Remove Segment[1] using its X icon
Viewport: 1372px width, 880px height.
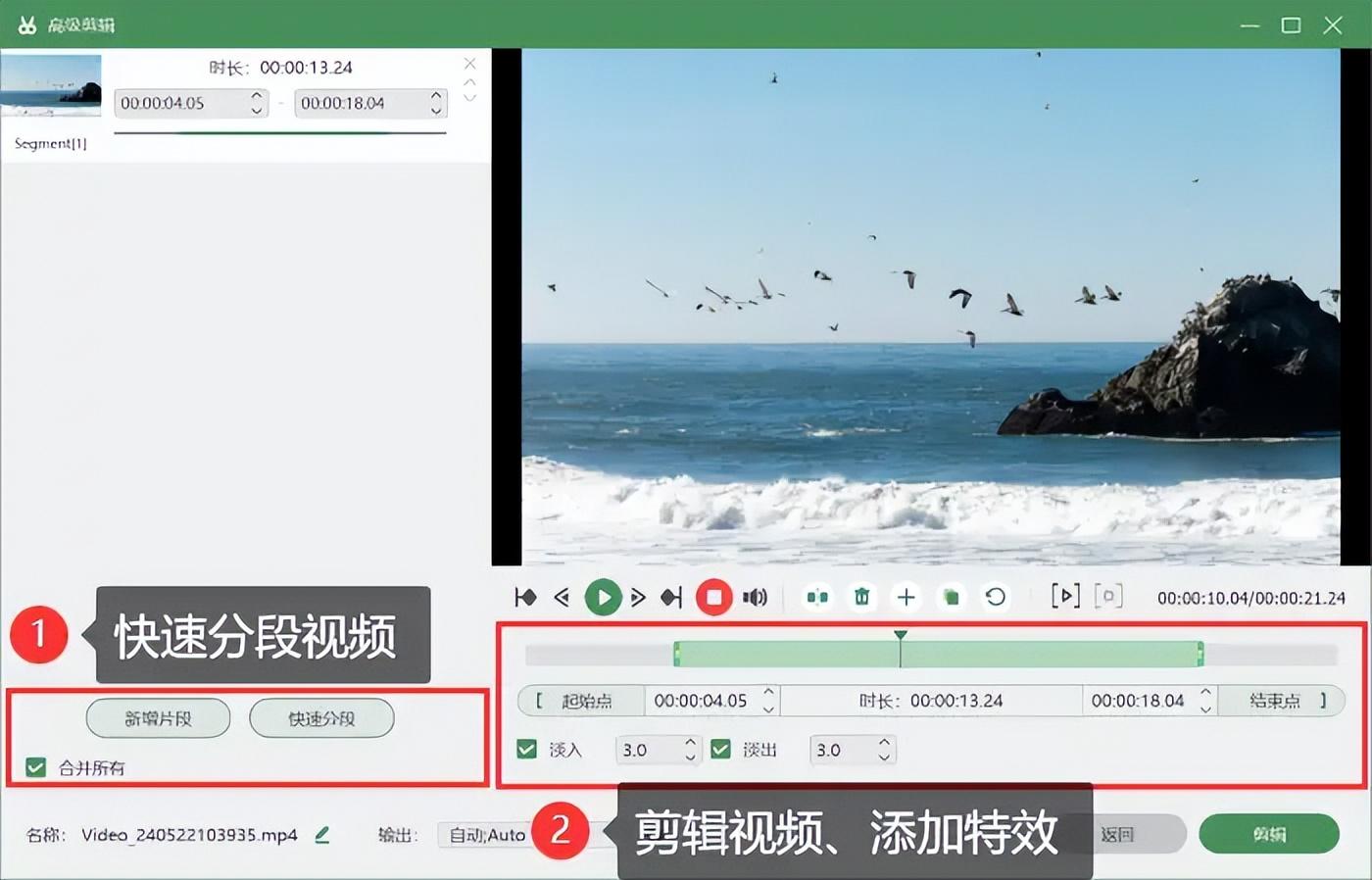[470, 64]
